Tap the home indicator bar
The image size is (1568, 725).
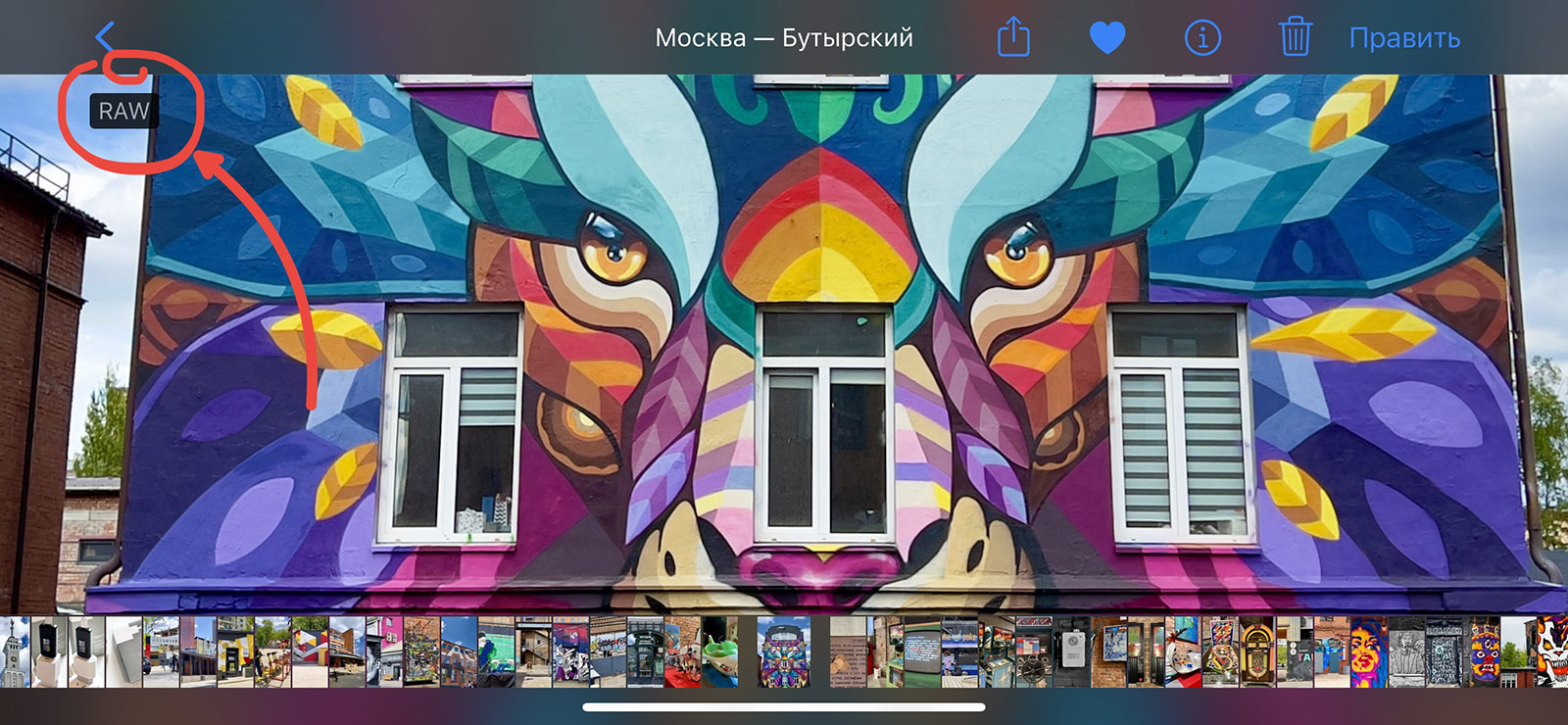click(x=784, y=706)
